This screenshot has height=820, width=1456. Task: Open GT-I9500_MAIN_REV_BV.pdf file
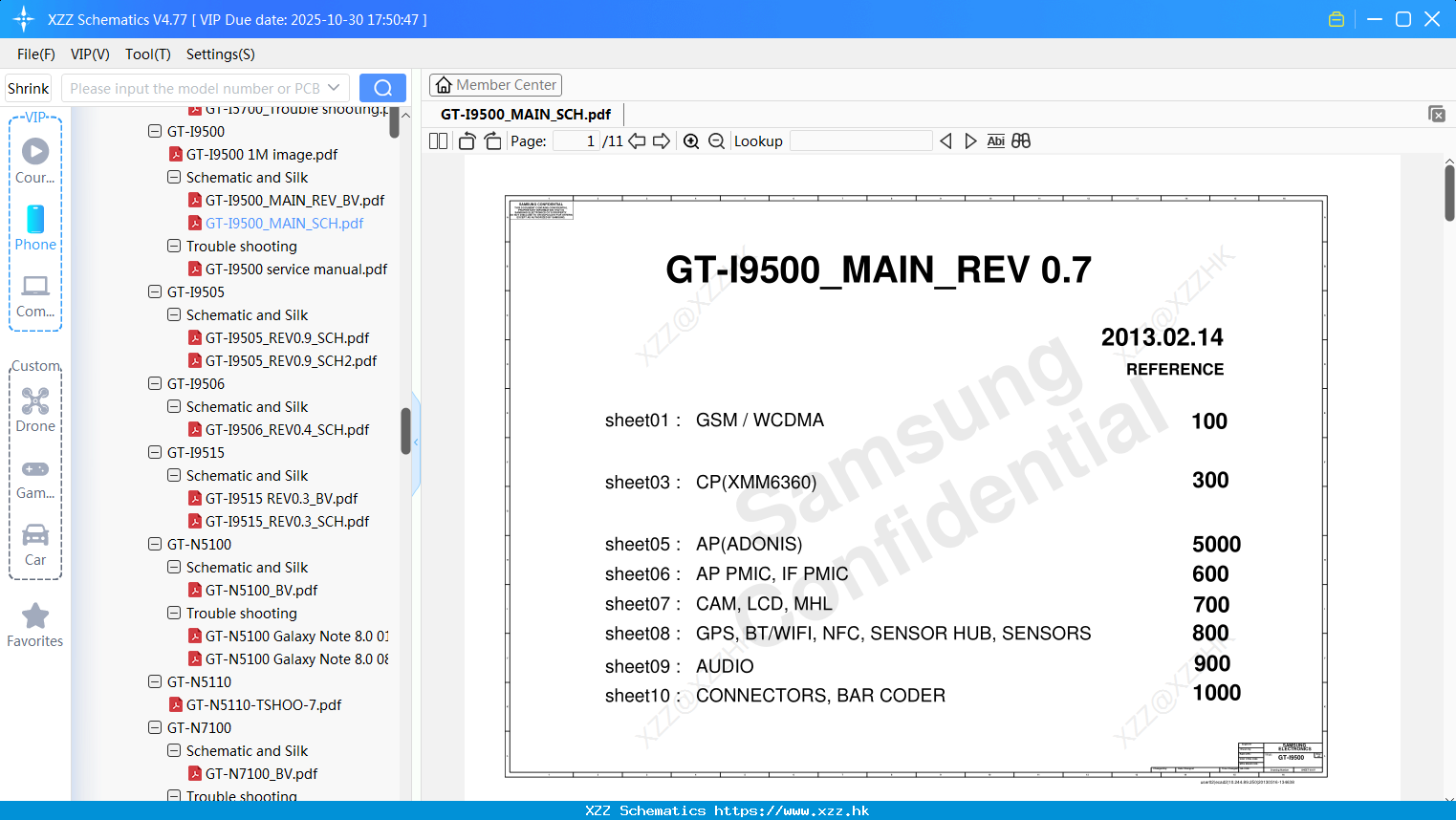click(x=294, y=200)
